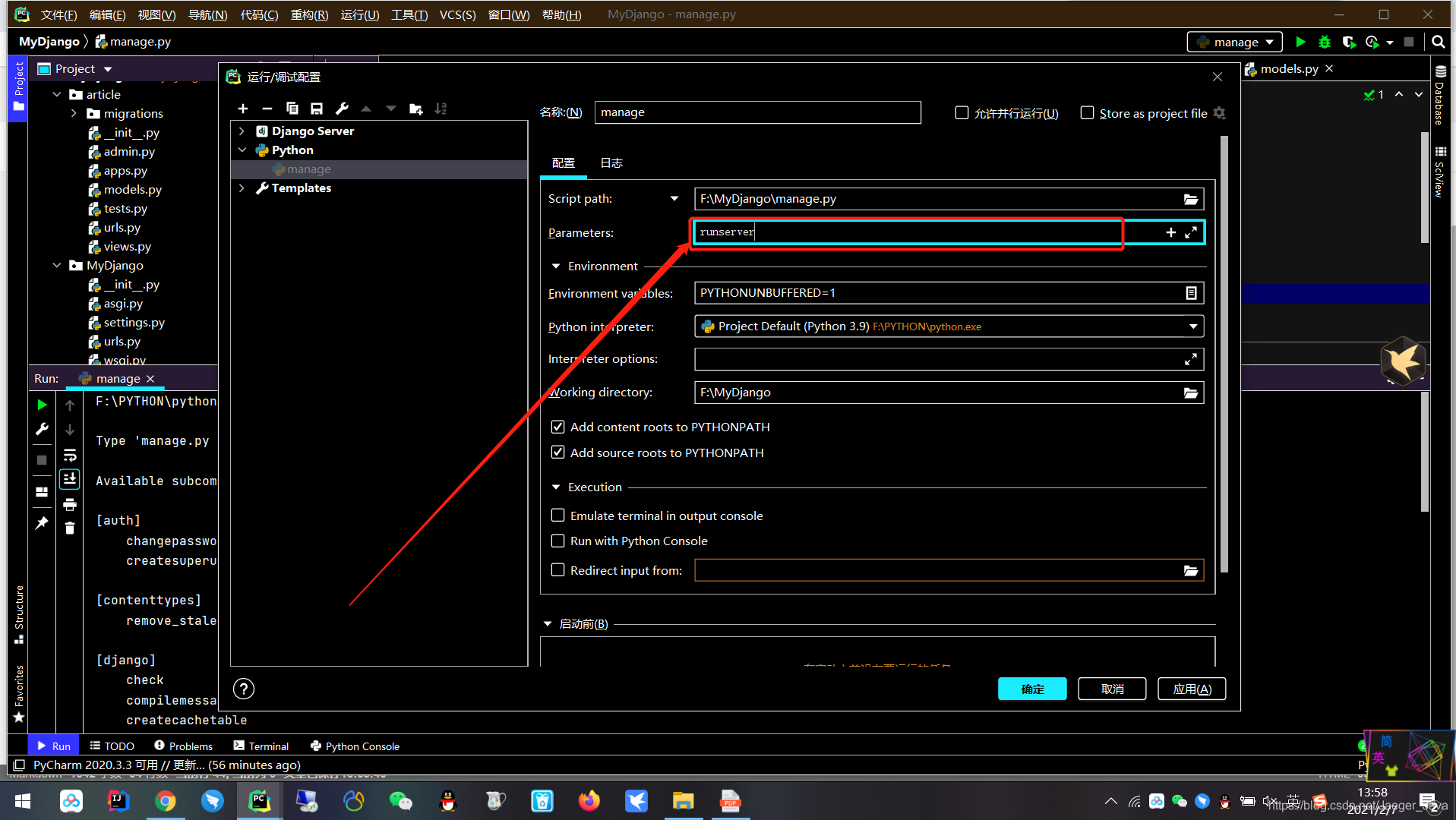Uncheck Add content roots to PYTHONPATH

tap(557, 427)
